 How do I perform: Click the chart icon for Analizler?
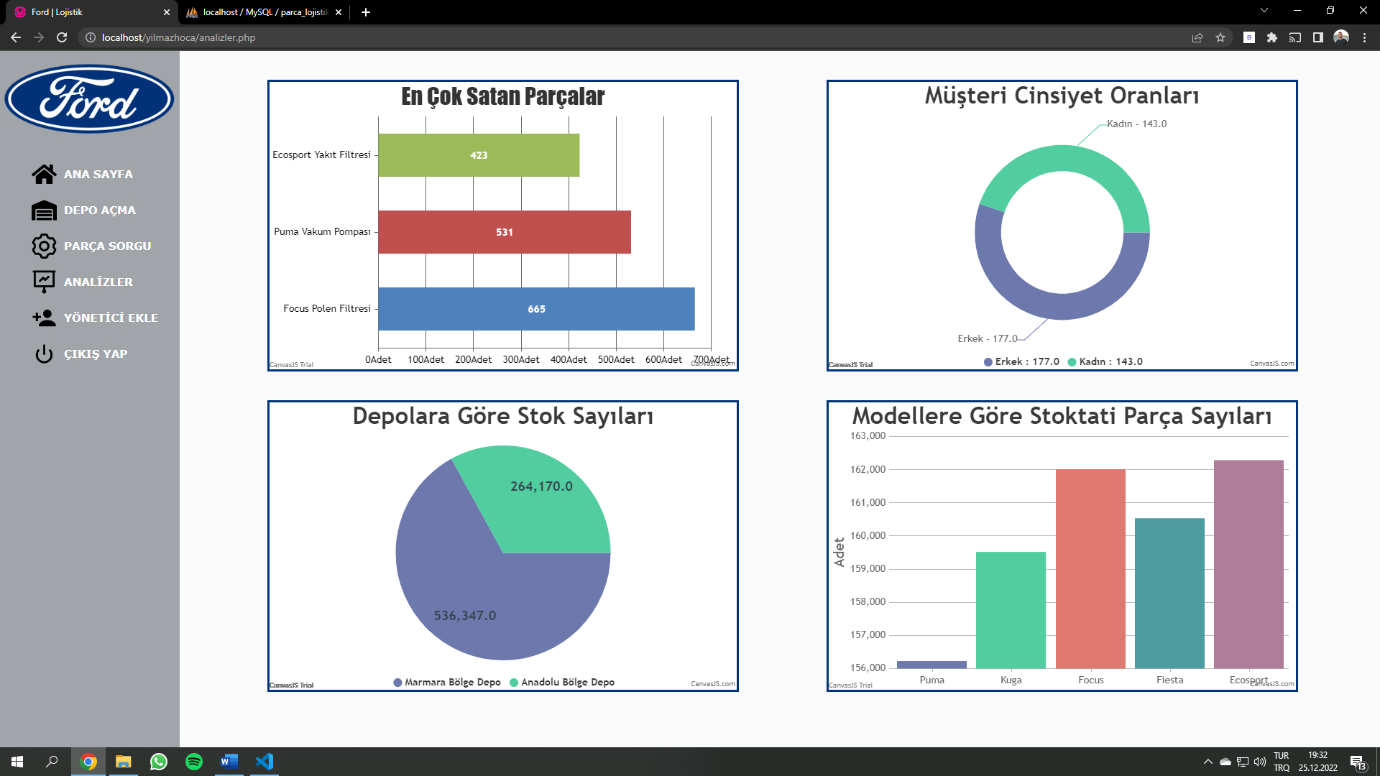[x=44, y=282]
